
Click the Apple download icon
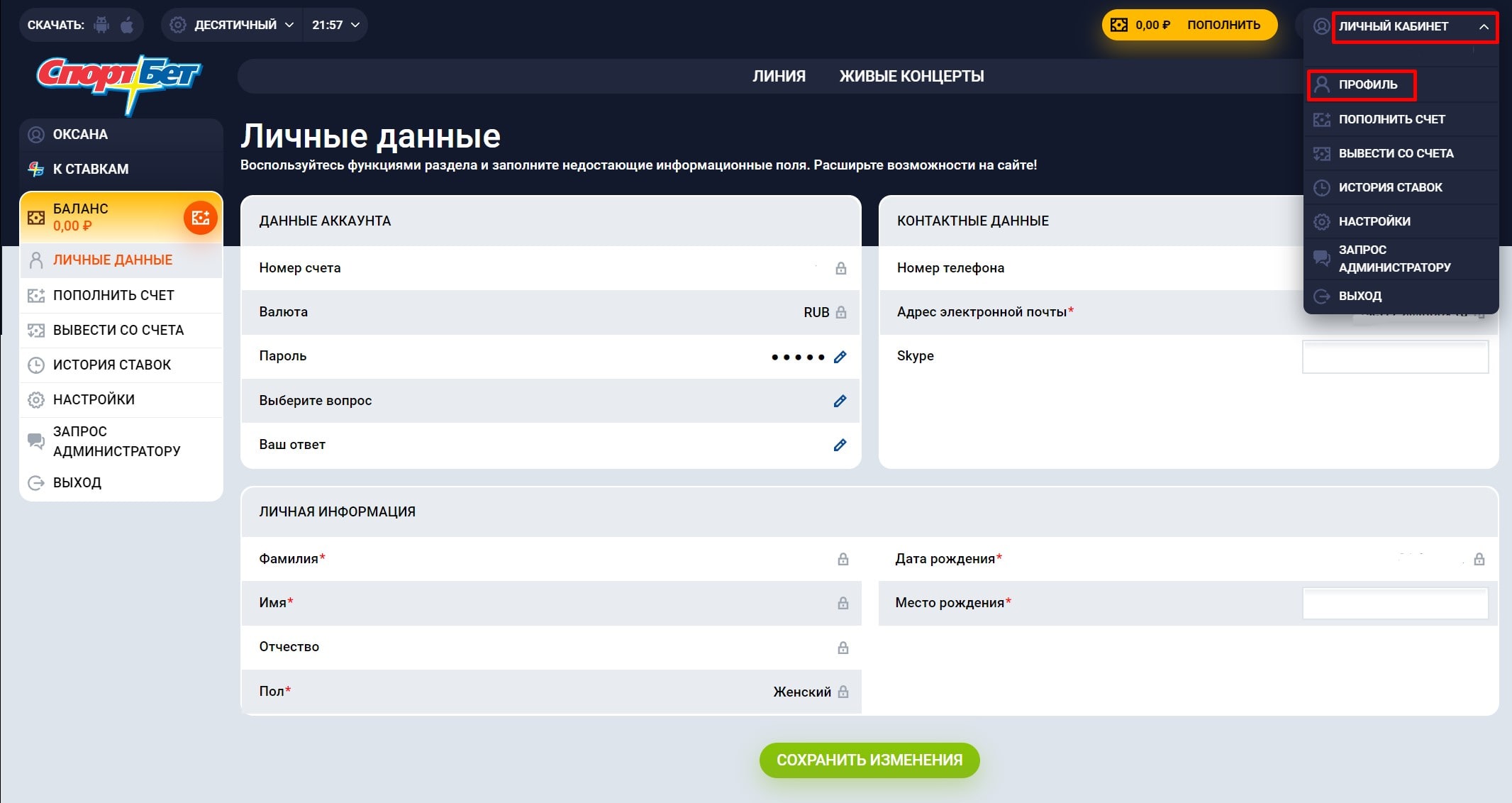coord(127,26)
